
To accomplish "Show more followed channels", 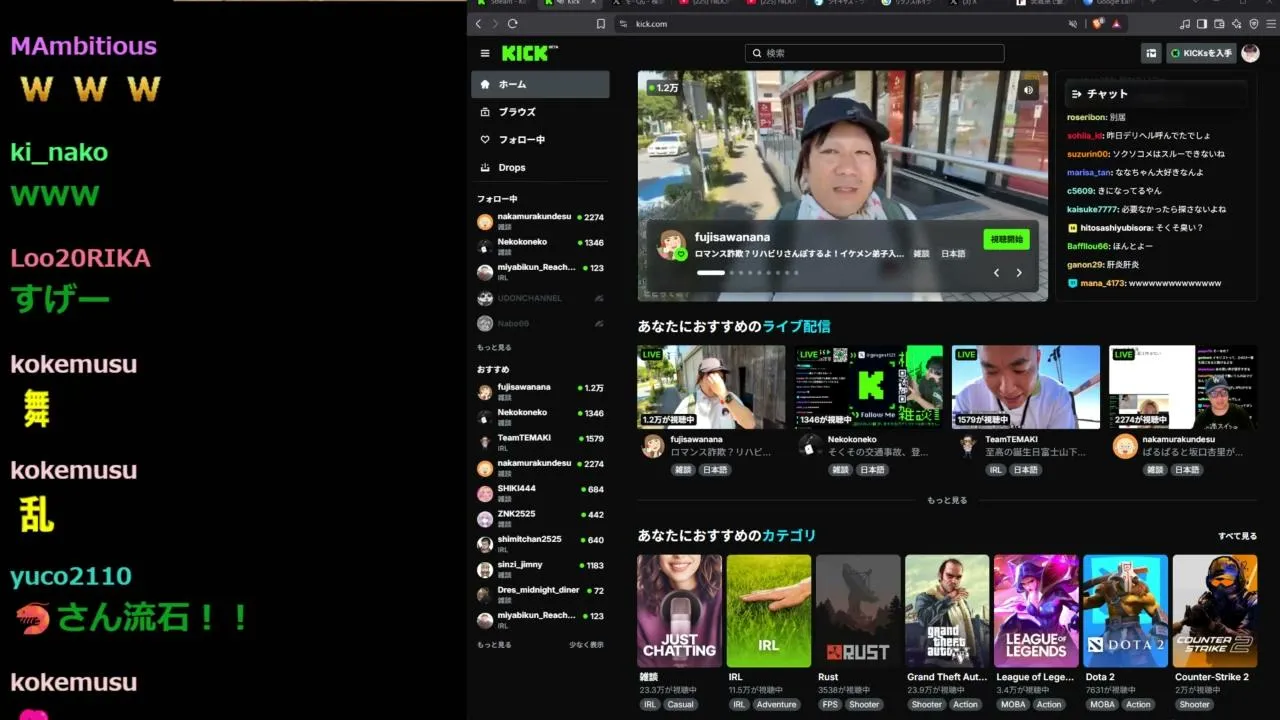I will pos(494,348).
